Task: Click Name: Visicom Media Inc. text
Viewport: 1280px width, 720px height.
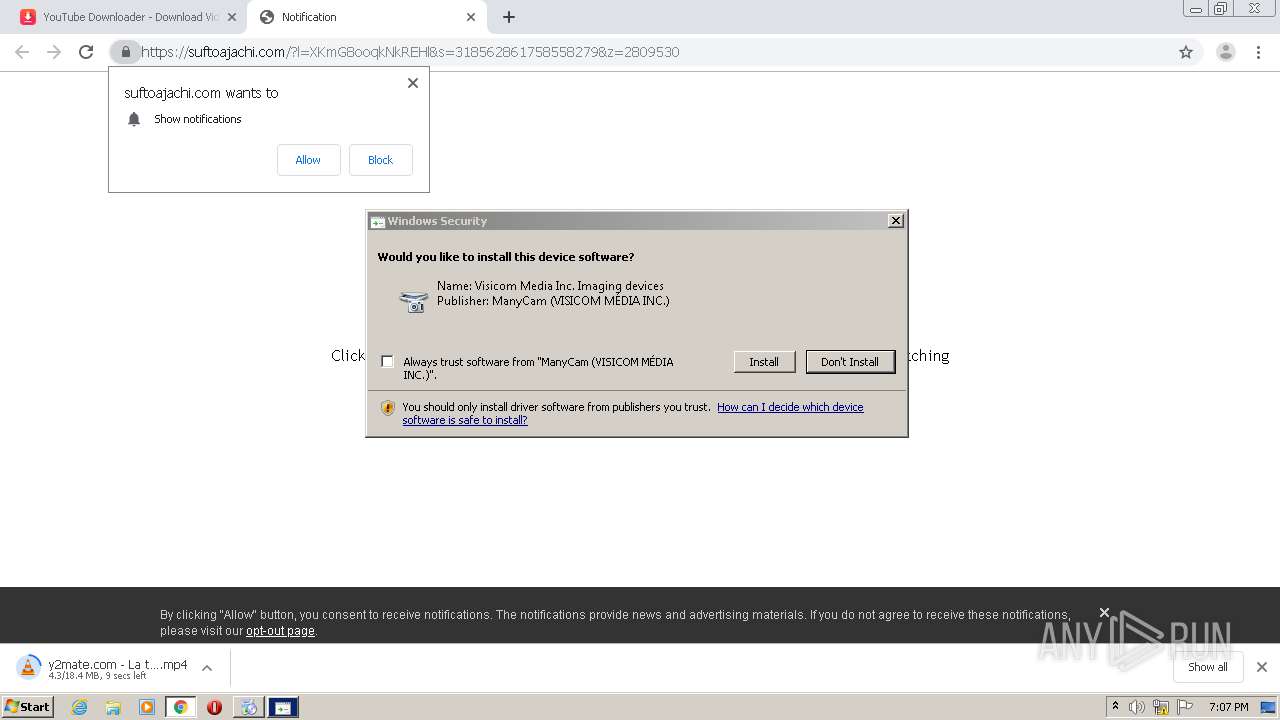Action: coord(550,286)
